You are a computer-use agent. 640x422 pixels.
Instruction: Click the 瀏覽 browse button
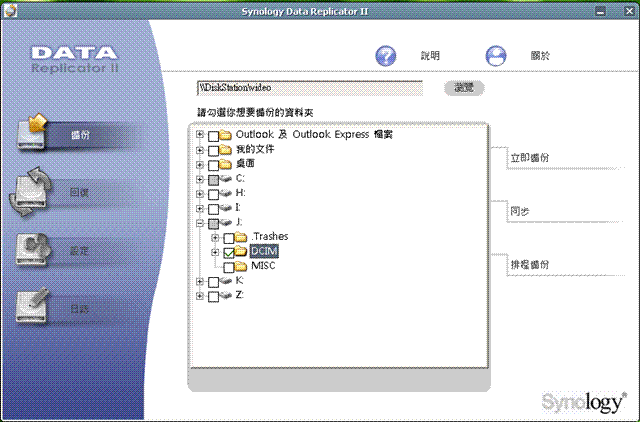(x=464, y=88)
